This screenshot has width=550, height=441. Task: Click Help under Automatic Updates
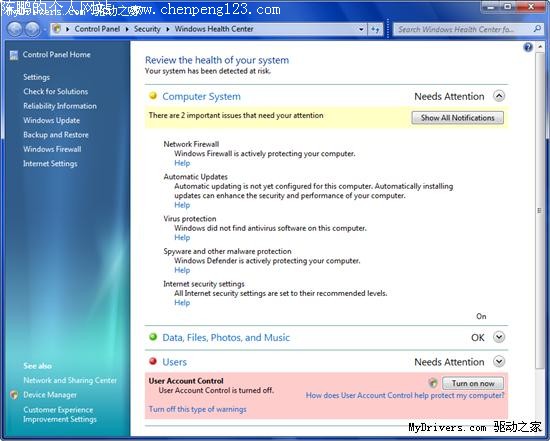pos(182,205)
